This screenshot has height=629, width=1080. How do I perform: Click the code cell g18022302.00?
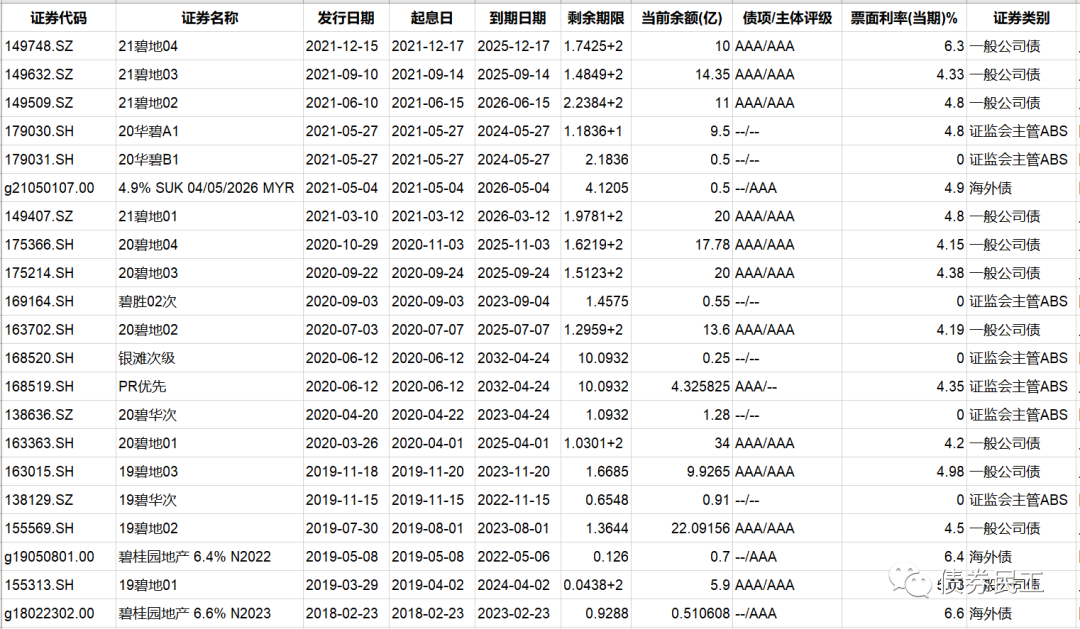coord(58,613)
